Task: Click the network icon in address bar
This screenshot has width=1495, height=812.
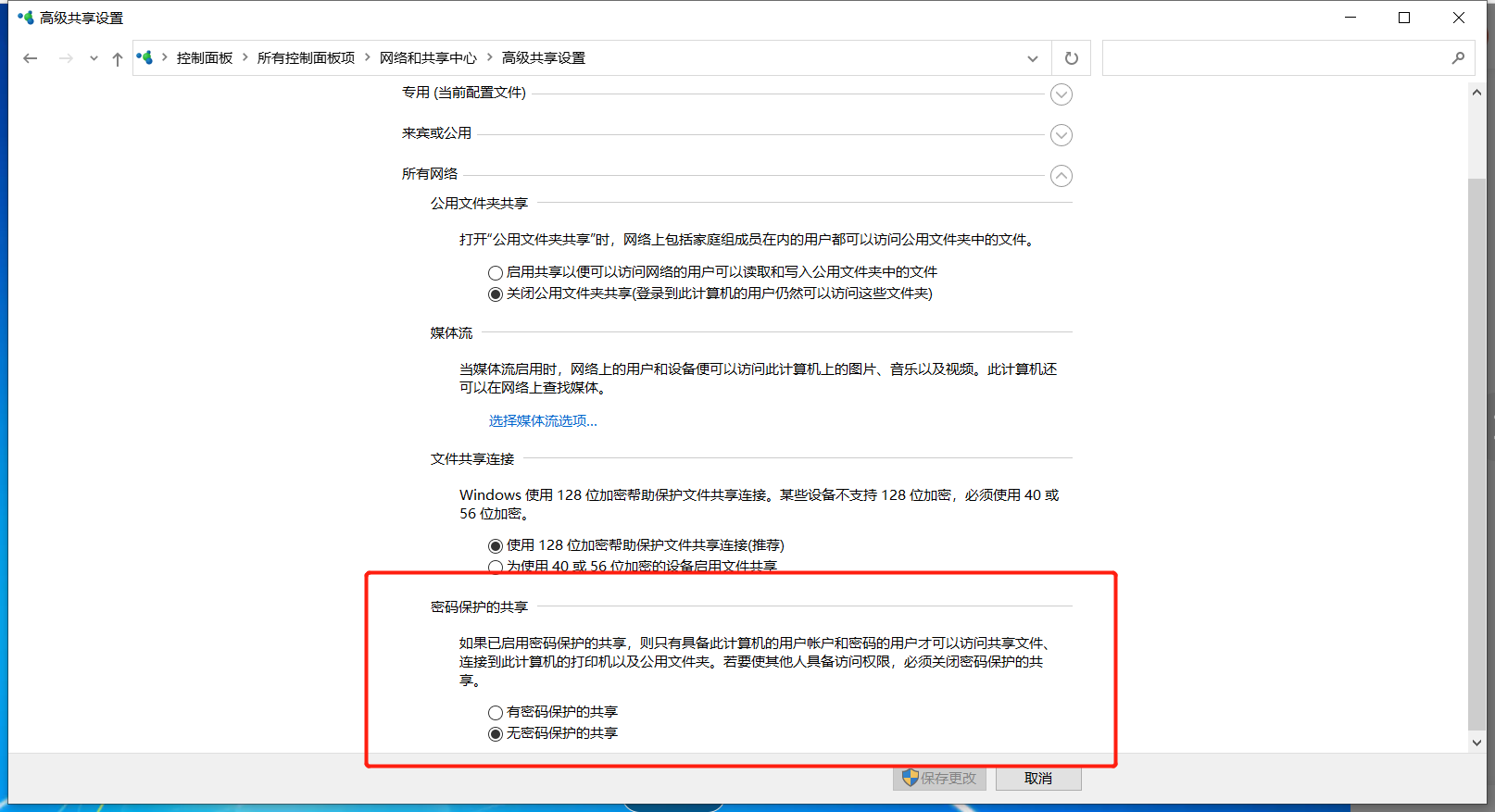Action: [x=144, y=57]
